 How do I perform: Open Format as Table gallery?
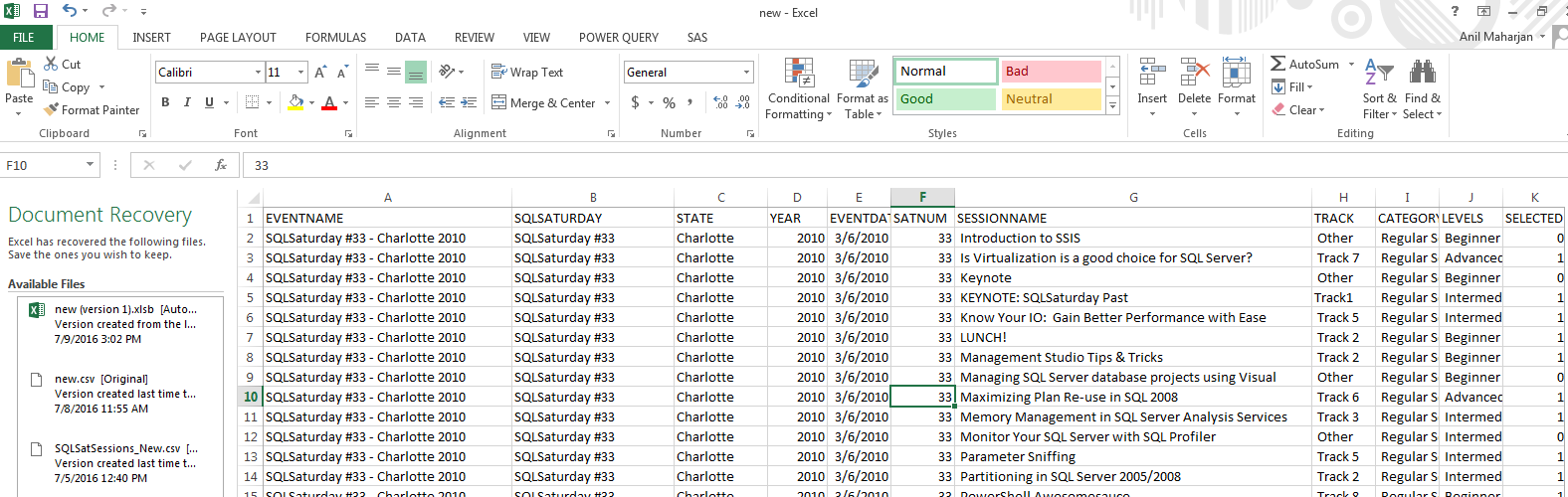862,88
